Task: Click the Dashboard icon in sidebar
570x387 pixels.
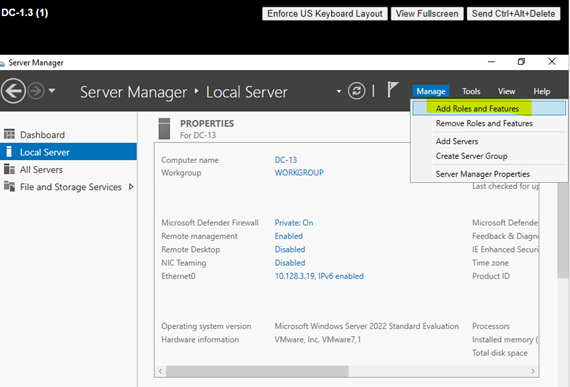Action: [x=9, y=134]
